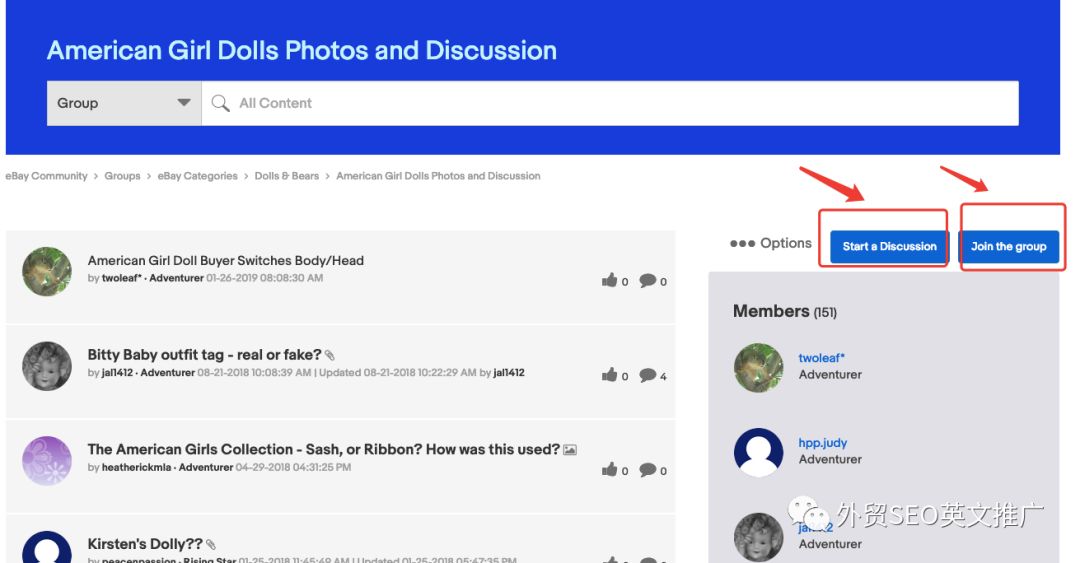Click the three-dots Options icon

coord(742,243)
